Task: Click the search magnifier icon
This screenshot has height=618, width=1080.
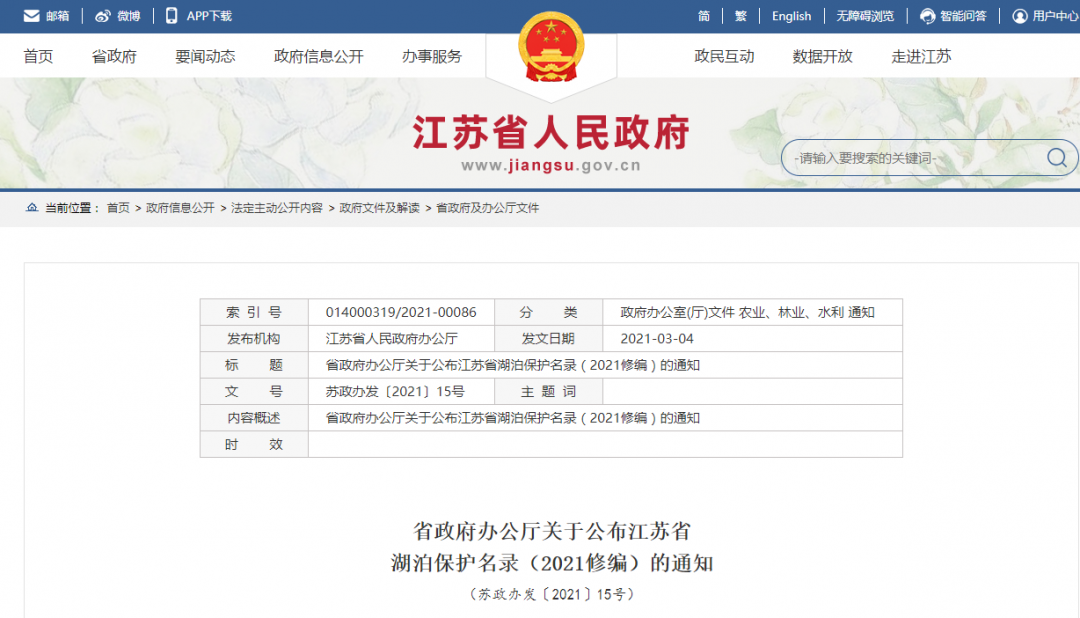Action: (x=1057, y=158)
